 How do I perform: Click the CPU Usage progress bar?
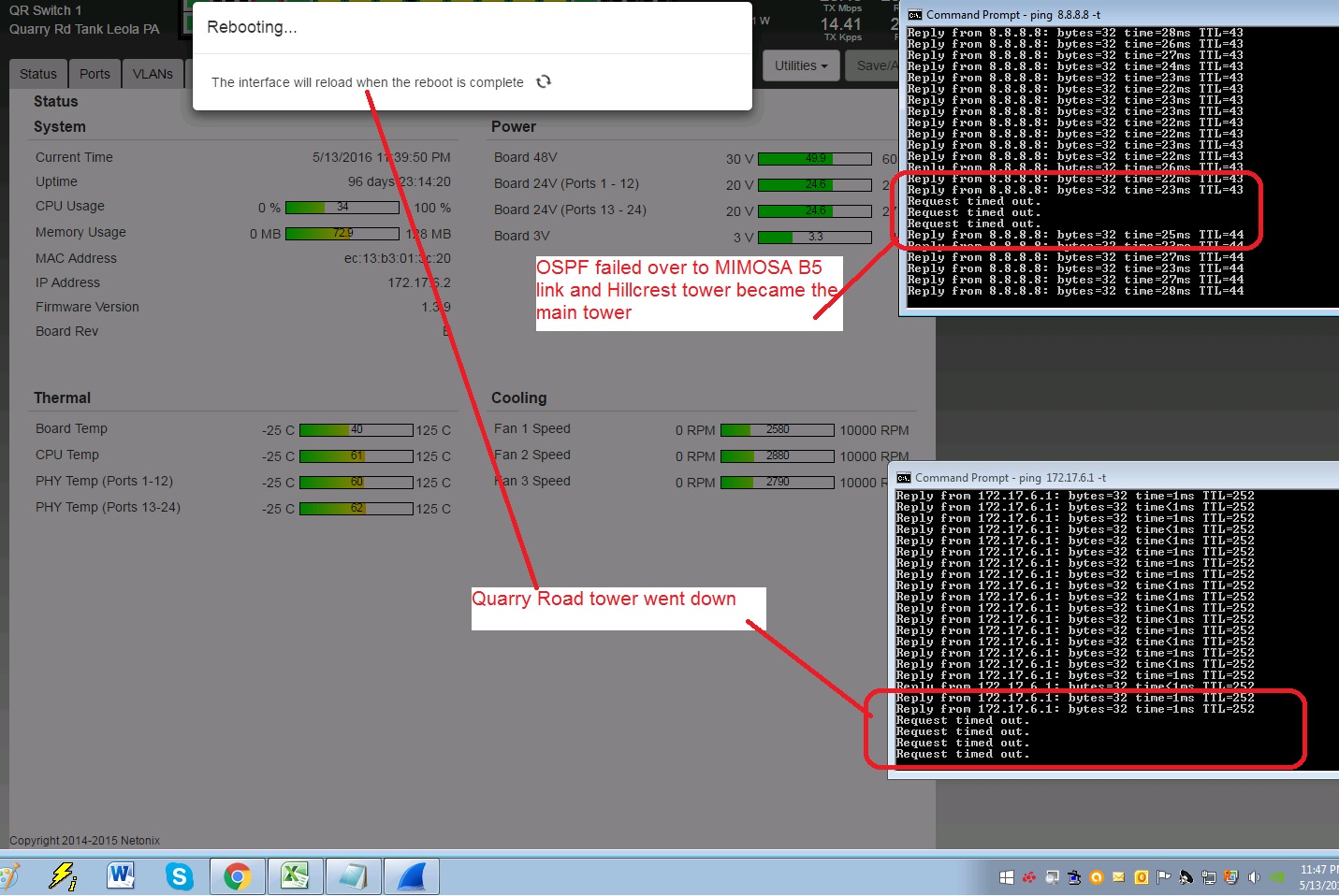point(342,208)
